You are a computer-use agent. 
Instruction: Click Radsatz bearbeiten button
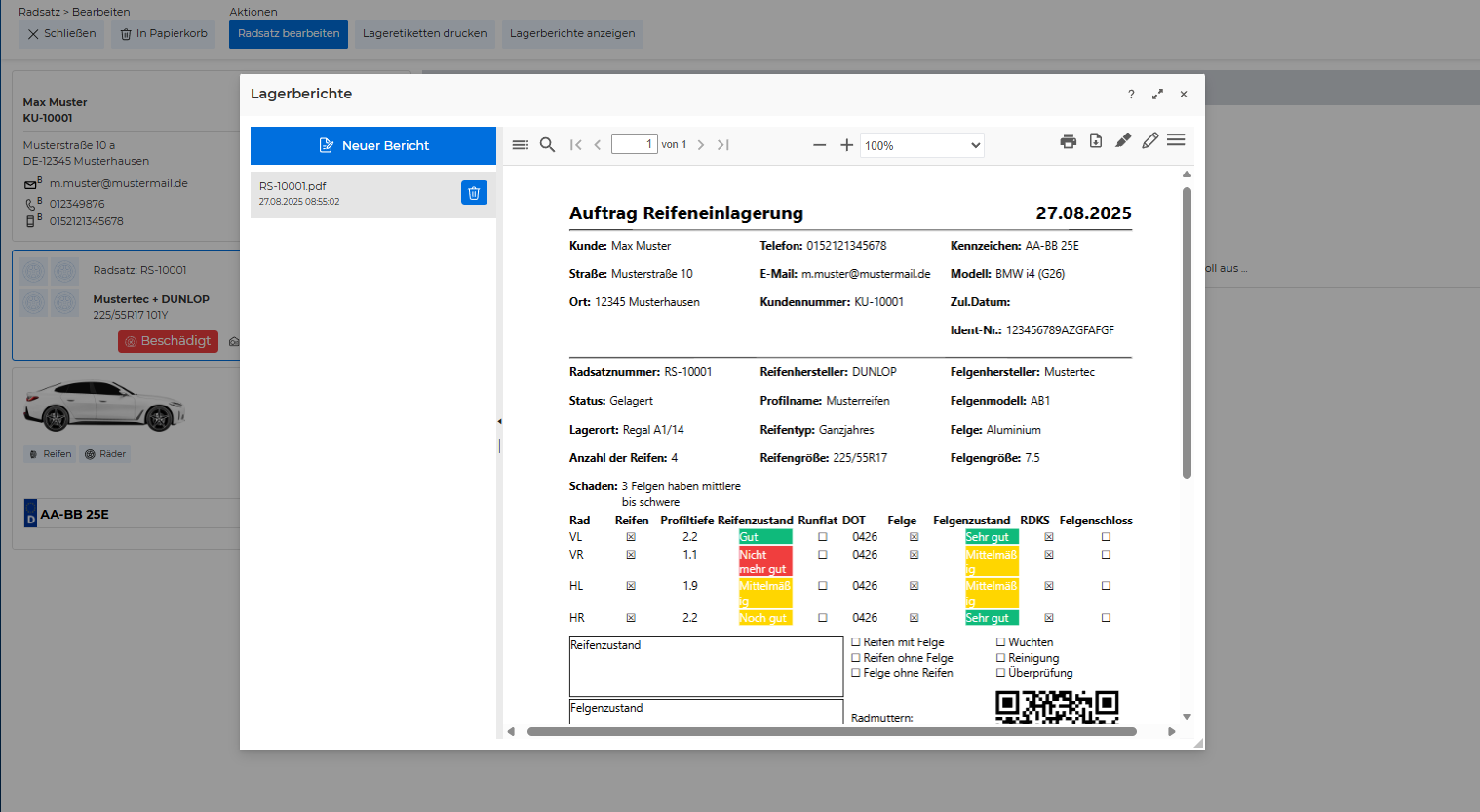[289, 33]
